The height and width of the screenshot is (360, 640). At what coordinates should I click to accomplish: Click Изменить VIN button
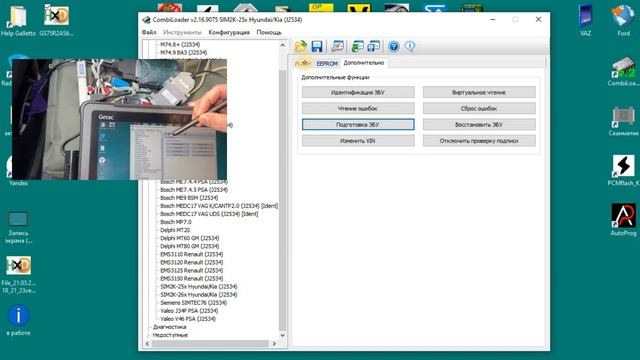358,141
